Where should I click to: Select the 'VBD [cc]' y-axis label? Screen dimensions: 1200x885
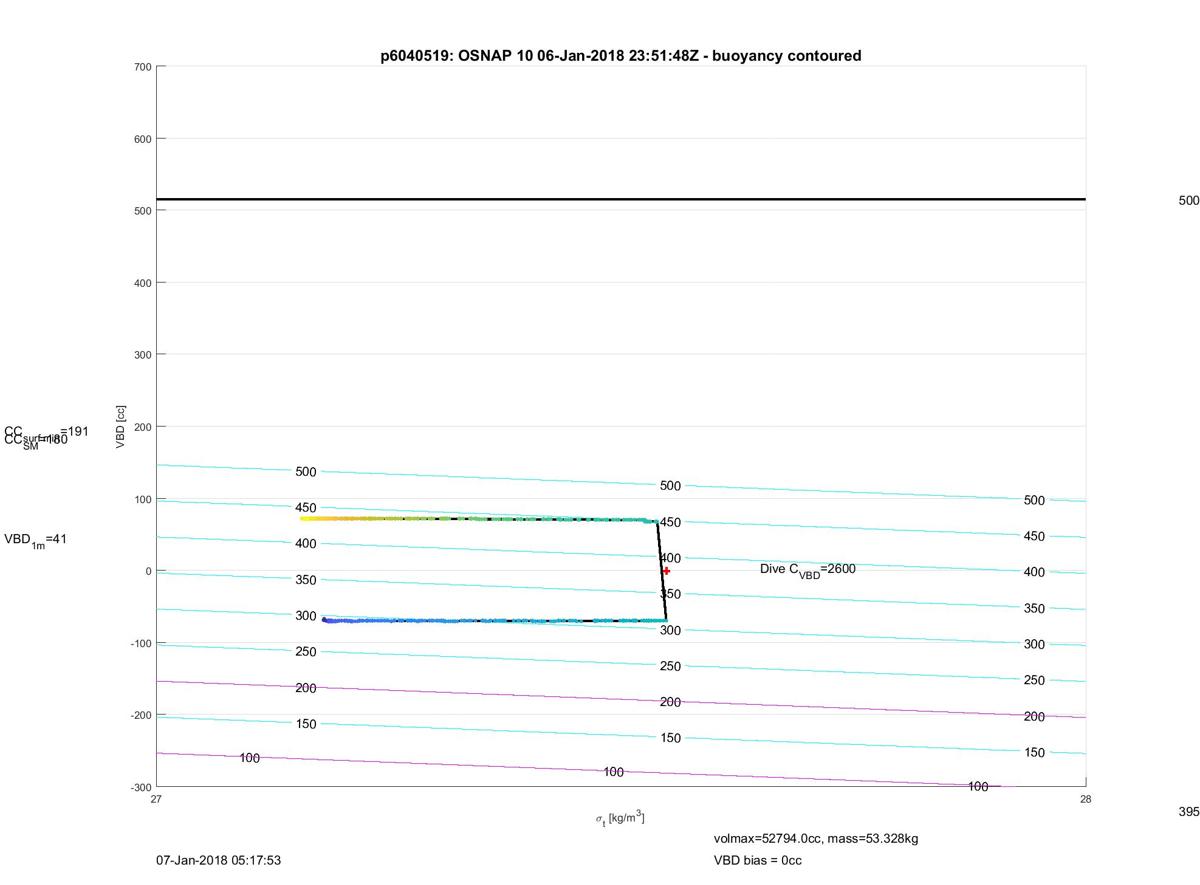(x=120, y=427)
